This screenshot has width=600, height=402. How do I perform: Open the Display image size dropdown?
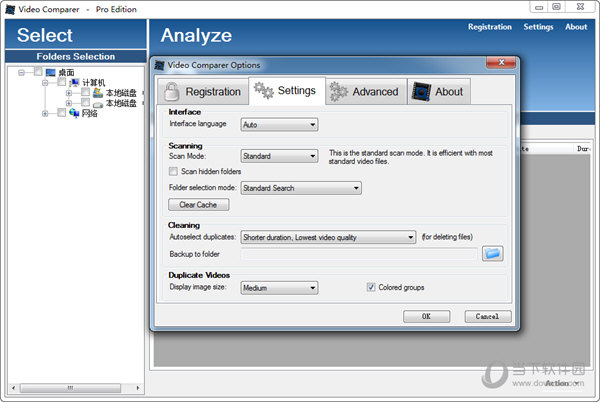[x=279, y=288]
